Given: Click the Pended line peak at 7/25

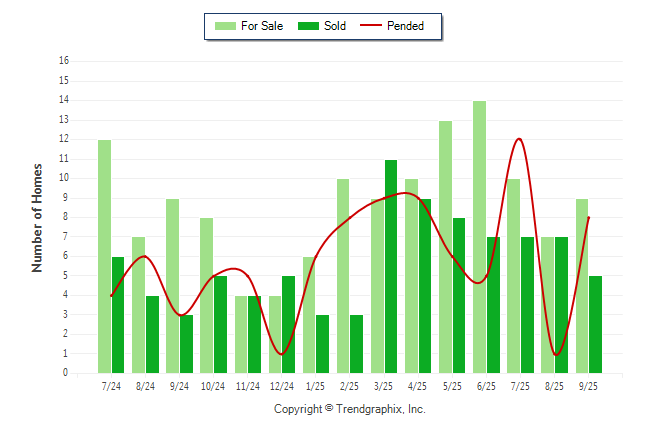Looking at the screenshot, I should 518,139.
